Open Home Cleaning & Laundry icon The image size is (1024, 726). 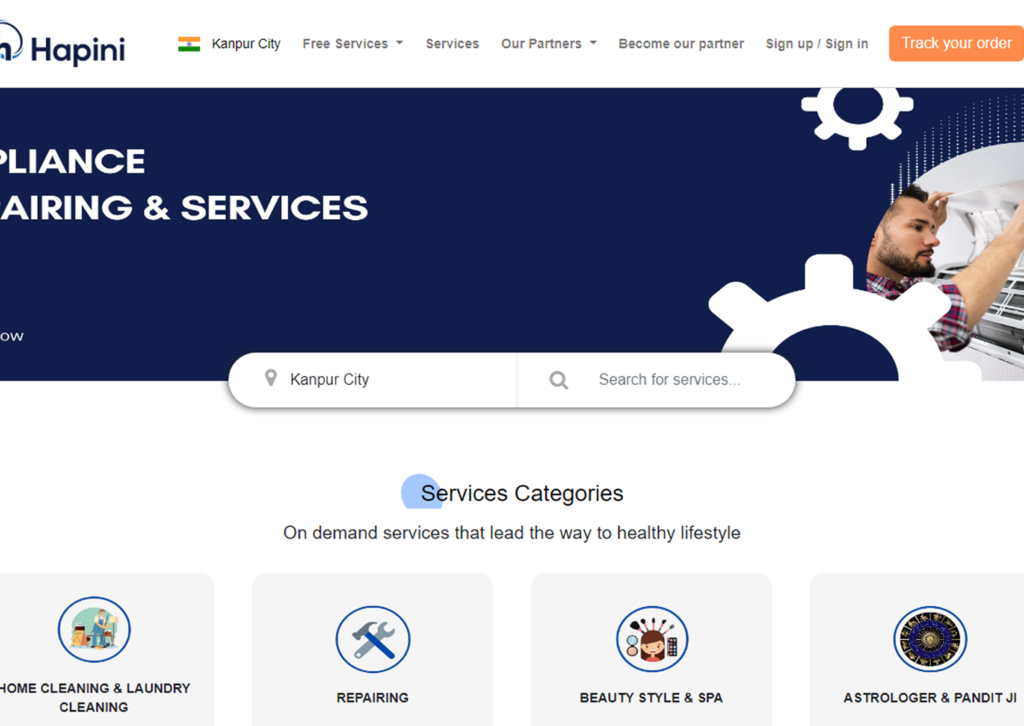[94, 629]
